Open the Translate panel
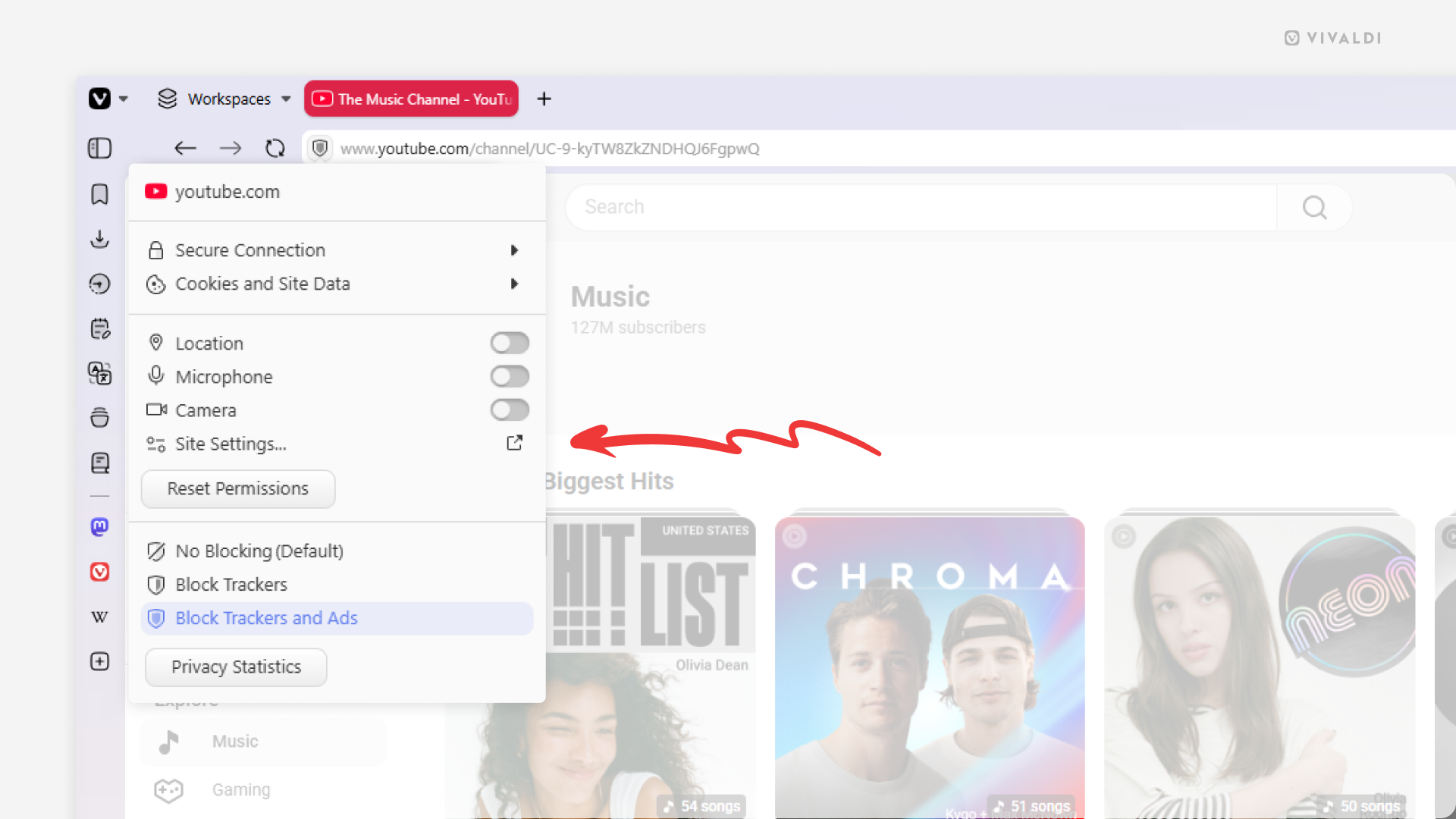Viewport: 1456px width, 819px height. [100, 373]
